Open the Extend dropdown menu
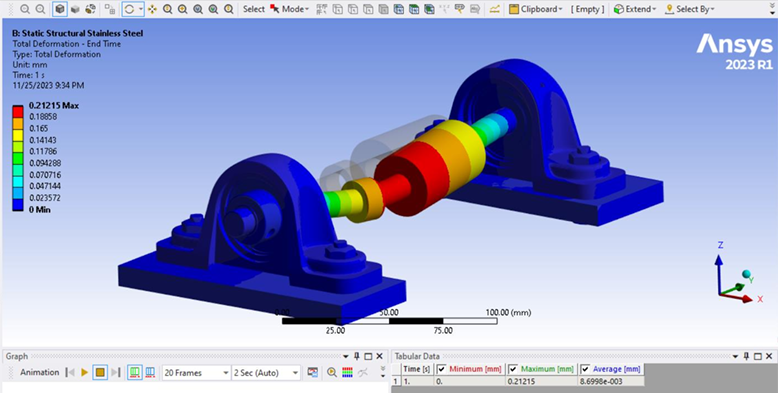This screenshot has width=778, height=395. click(635, 9)
